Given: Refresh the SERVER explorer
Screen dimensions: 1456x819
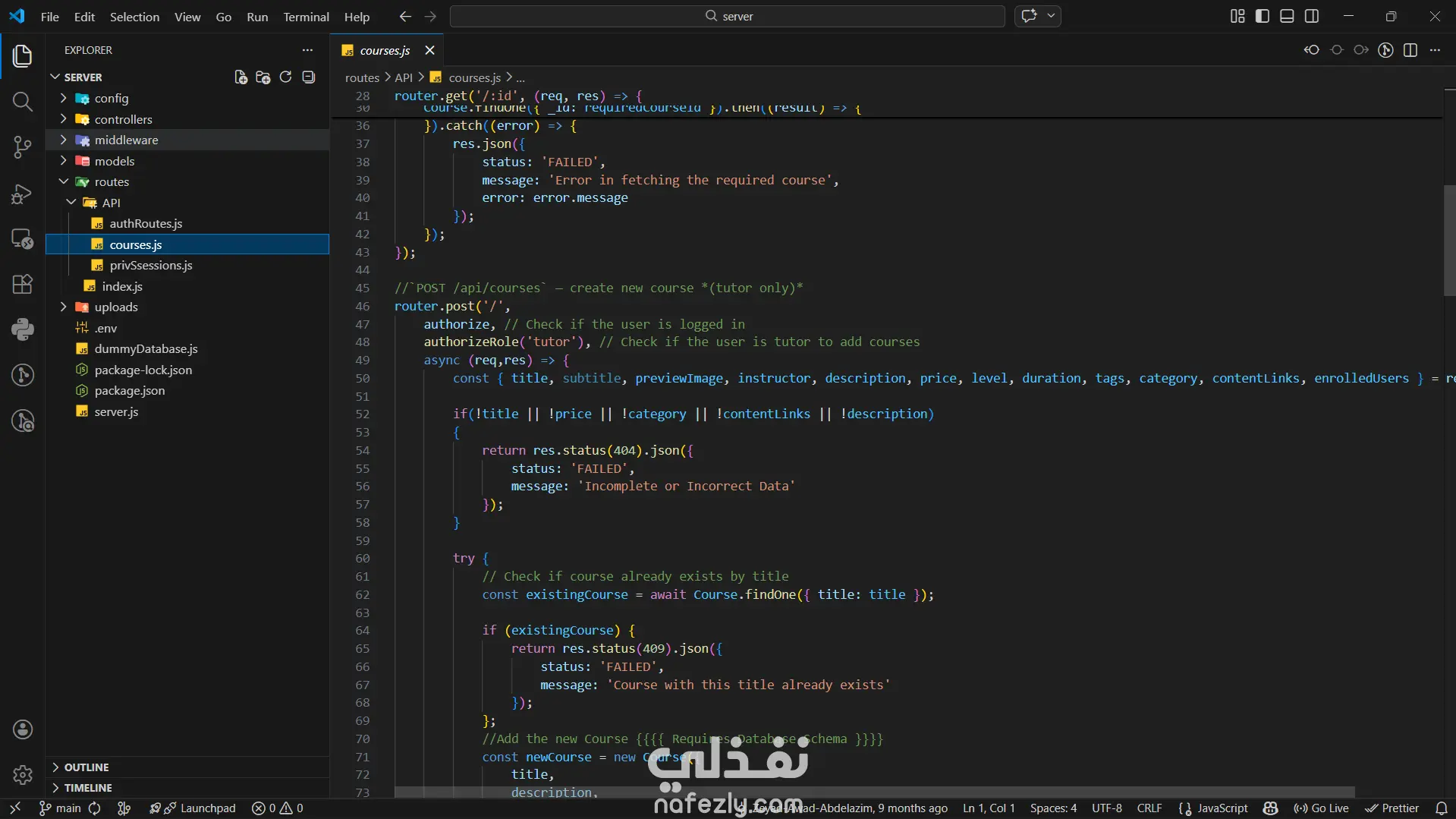Looking at the screenshot, I should 285,77.
